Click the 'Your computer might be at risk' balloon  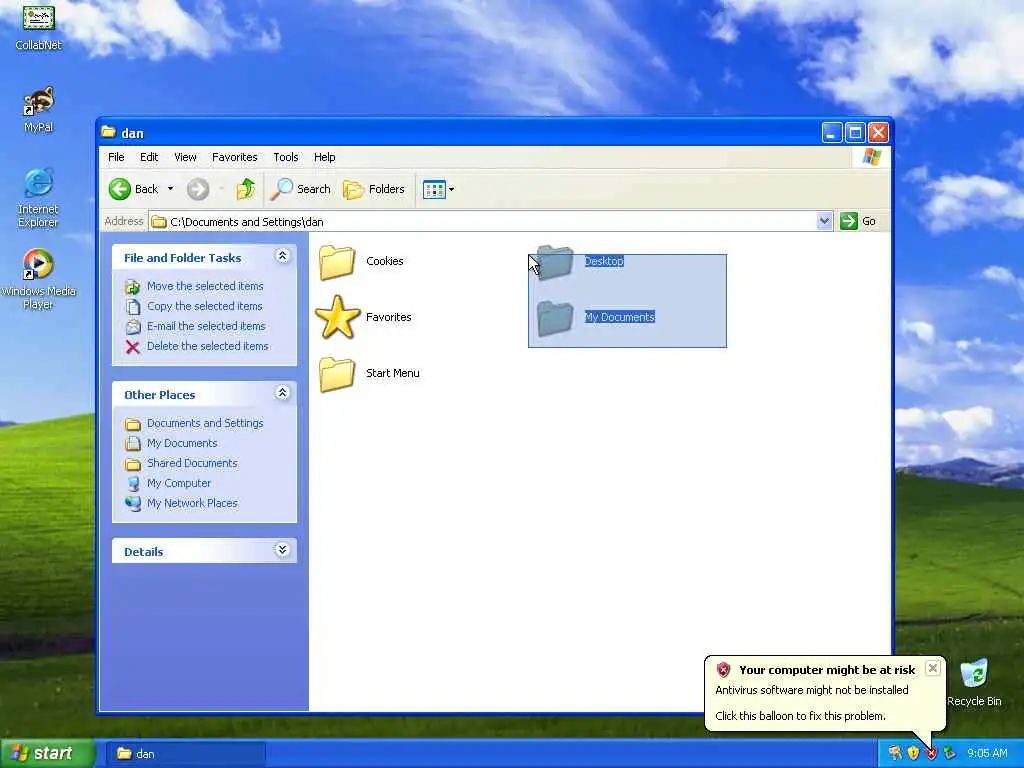click(825, 693)
